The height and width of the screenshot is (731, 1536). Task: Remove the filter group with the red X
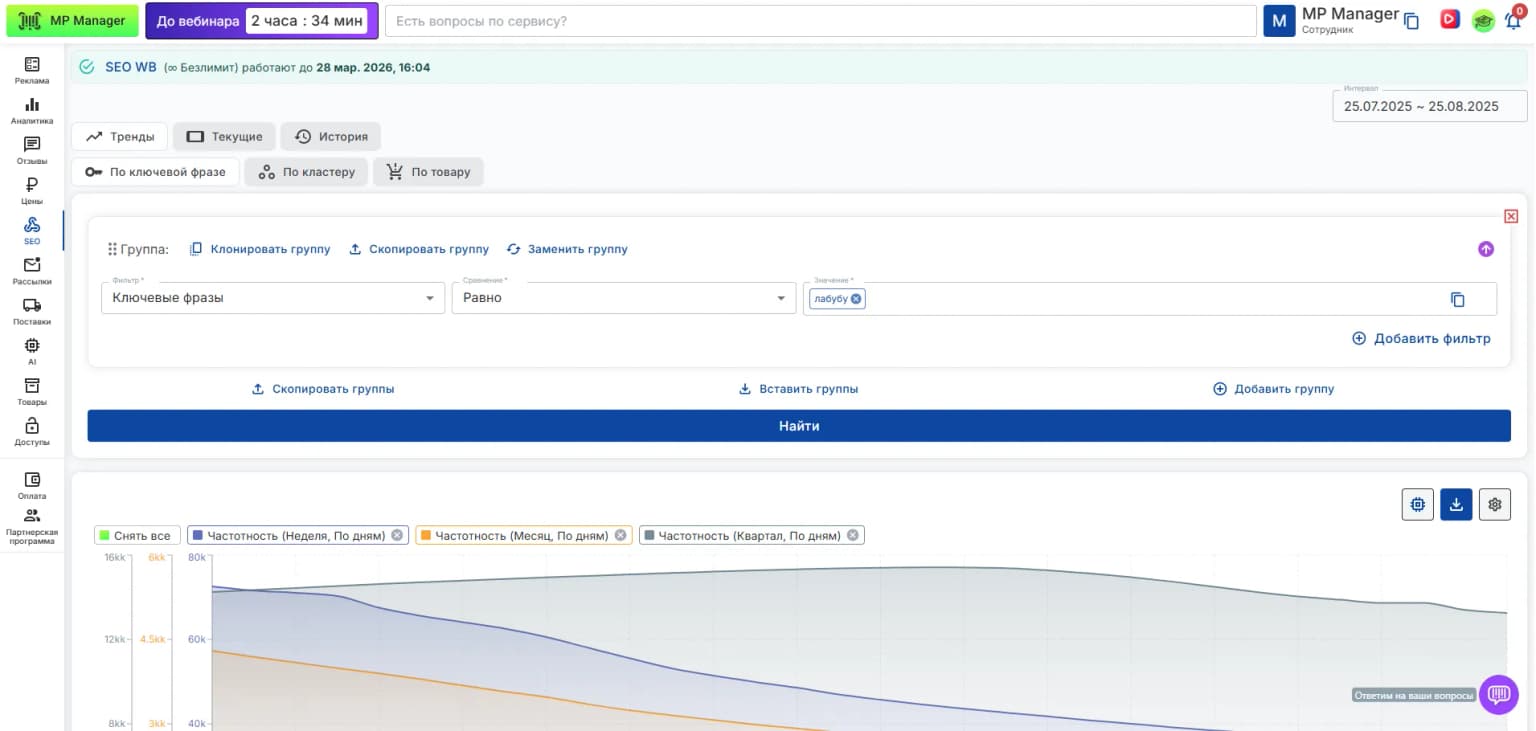(1511, 216)
